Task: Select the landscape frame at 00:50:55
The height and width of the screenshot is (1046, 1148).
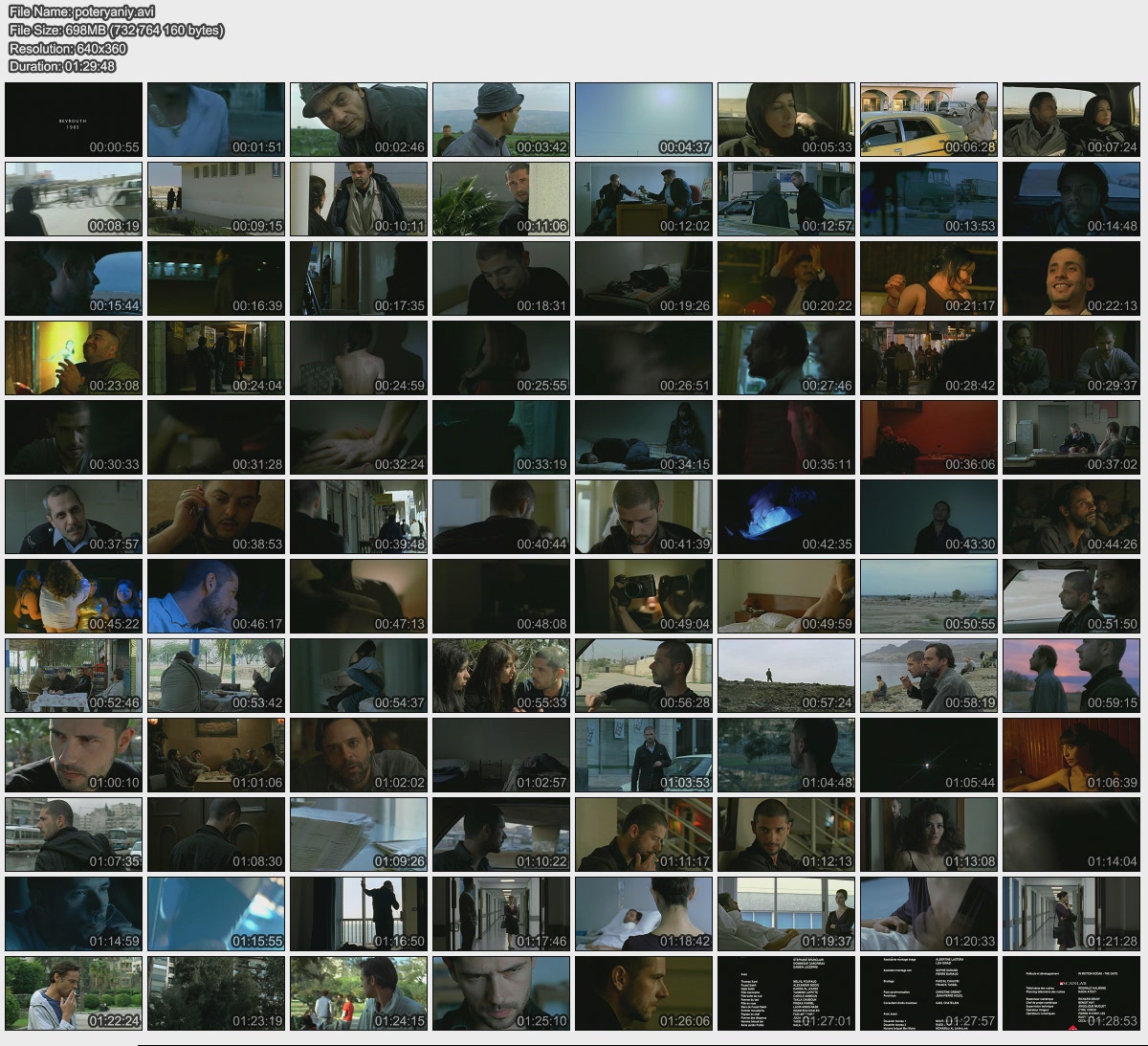Action: [929, 596]
